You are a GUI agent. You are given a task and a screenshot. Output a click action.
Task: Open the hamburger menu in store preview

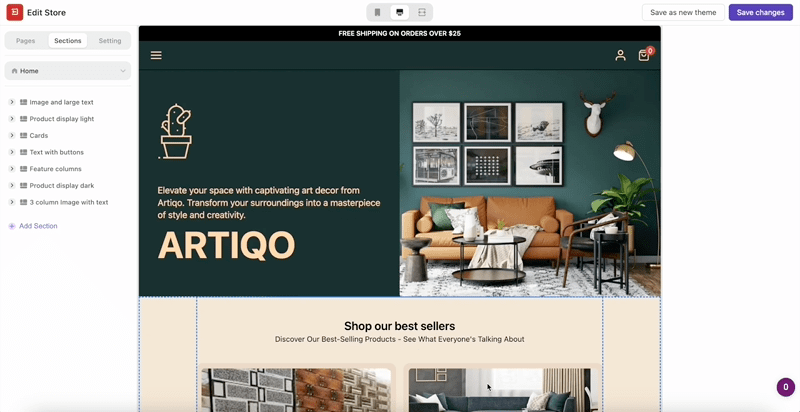[x=156, y=55]
